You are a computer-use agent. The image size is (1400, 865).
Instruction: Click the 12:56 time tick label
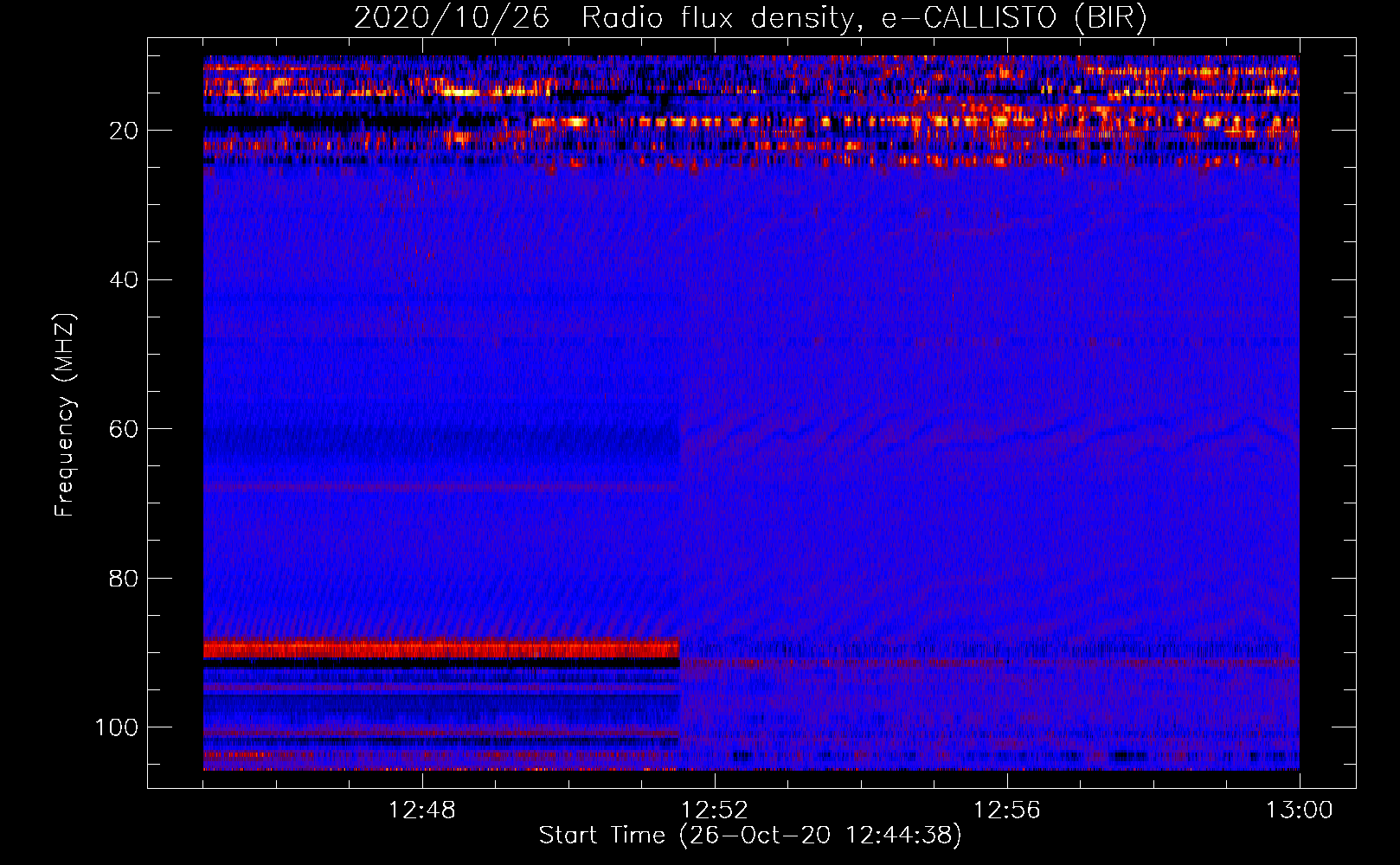coord(1007,811)
